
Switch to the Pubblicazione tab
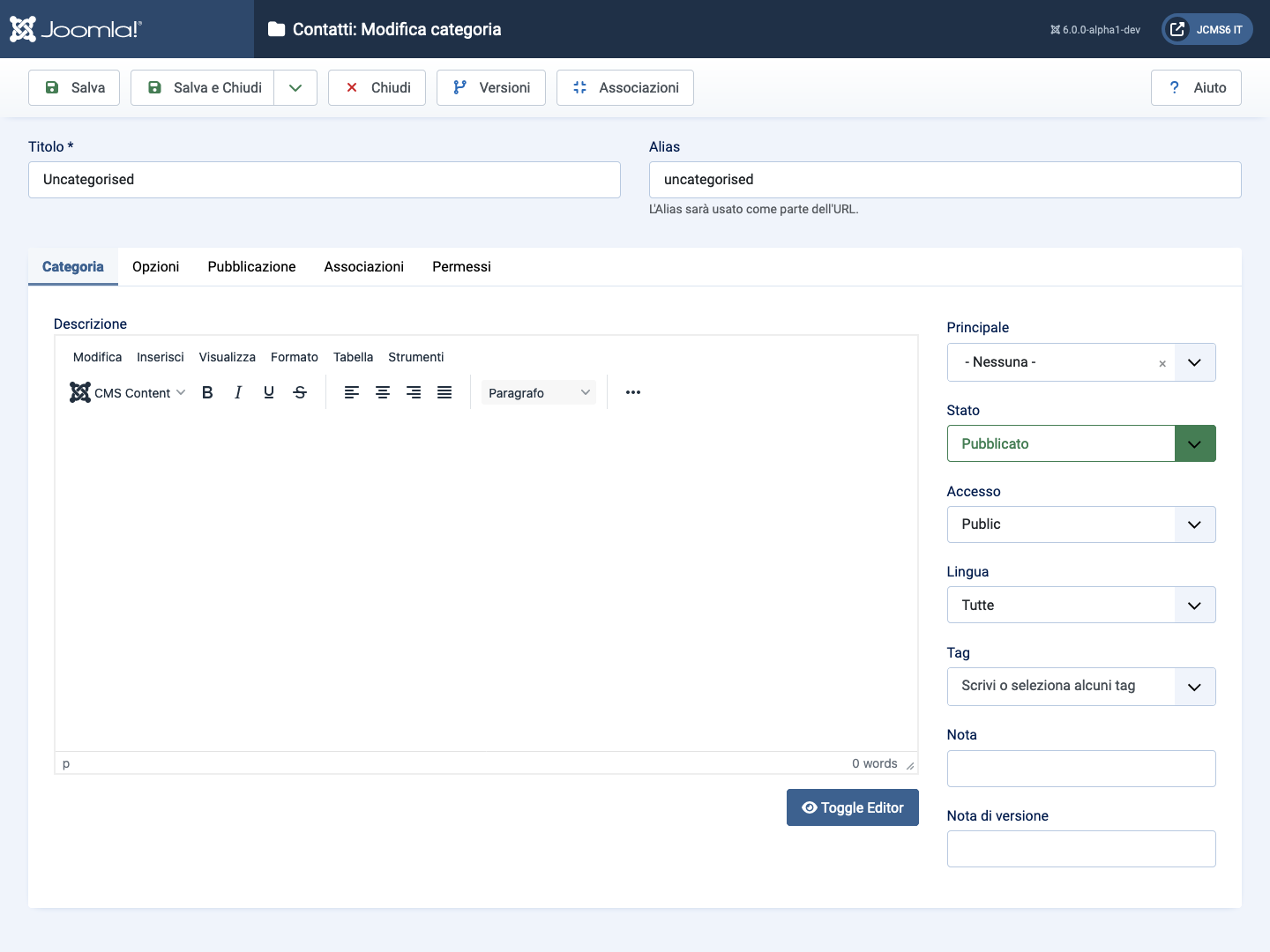[251, 267]
